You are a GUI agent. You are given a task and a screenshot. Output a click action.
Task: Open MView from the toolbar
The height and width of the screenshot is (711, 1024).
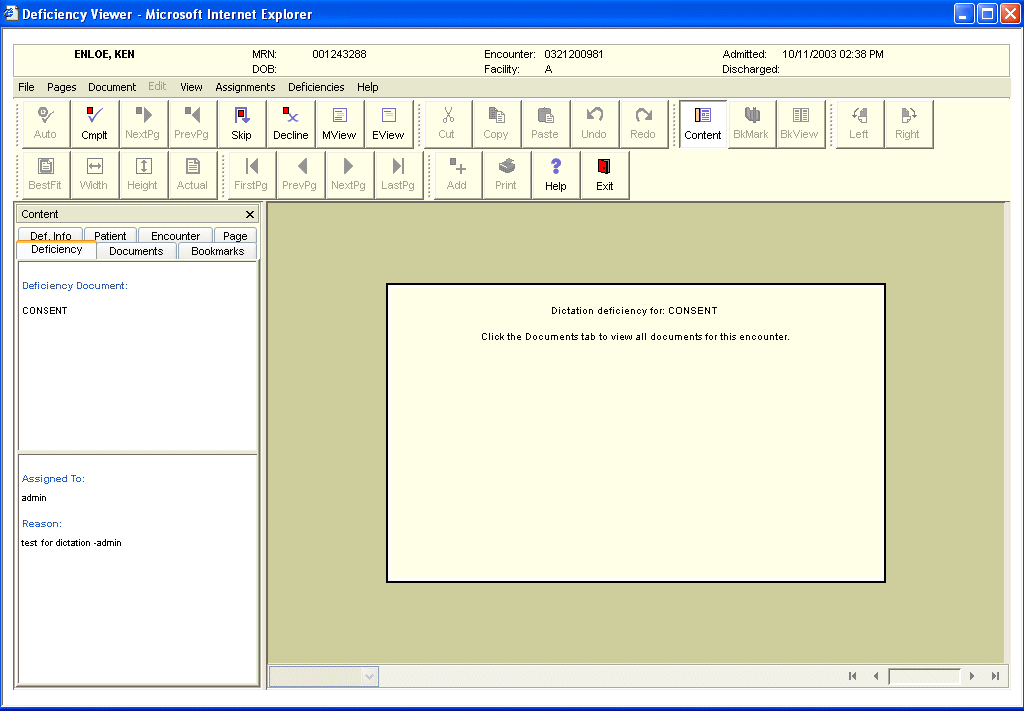[340, 124]
